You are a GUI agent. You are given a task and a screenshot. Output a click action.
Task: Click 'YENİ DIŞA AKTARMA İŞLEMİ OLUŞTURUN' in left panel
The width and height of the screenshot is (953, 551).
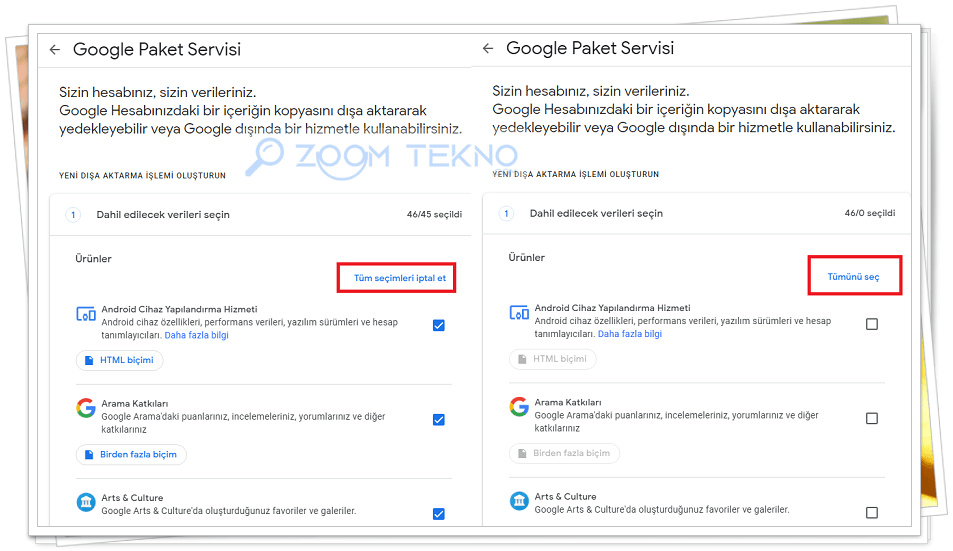click(x=142, y=176)
